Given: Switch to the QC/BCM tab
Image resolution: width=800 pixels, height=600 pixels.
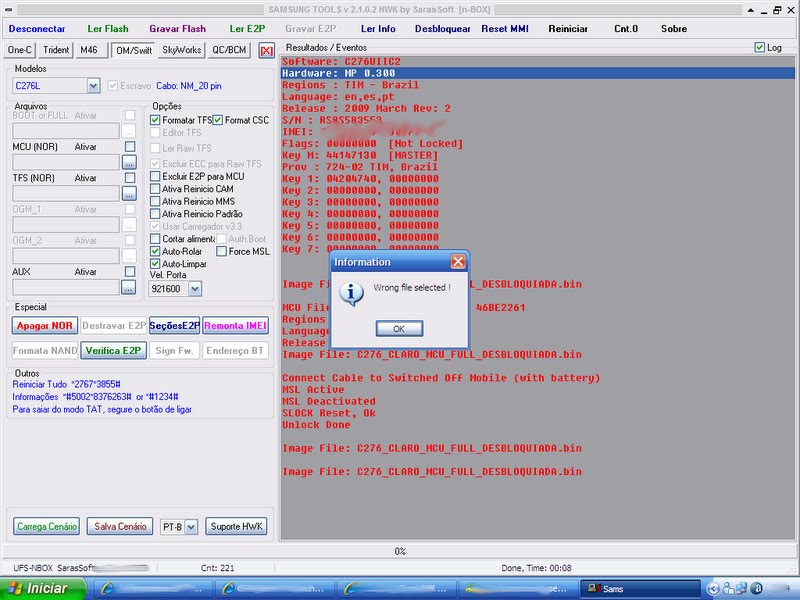Looking at the screenshot, I should [229, 50].
